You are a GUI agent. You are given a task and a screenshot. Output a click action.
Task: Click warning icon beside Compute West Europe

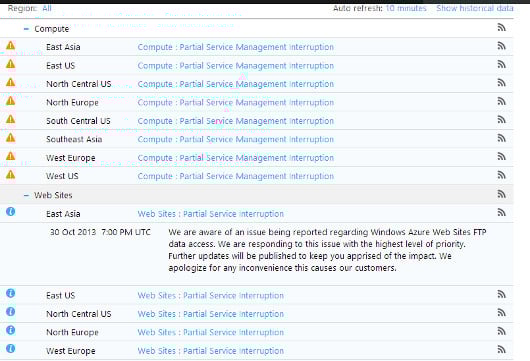pos(10,156)
